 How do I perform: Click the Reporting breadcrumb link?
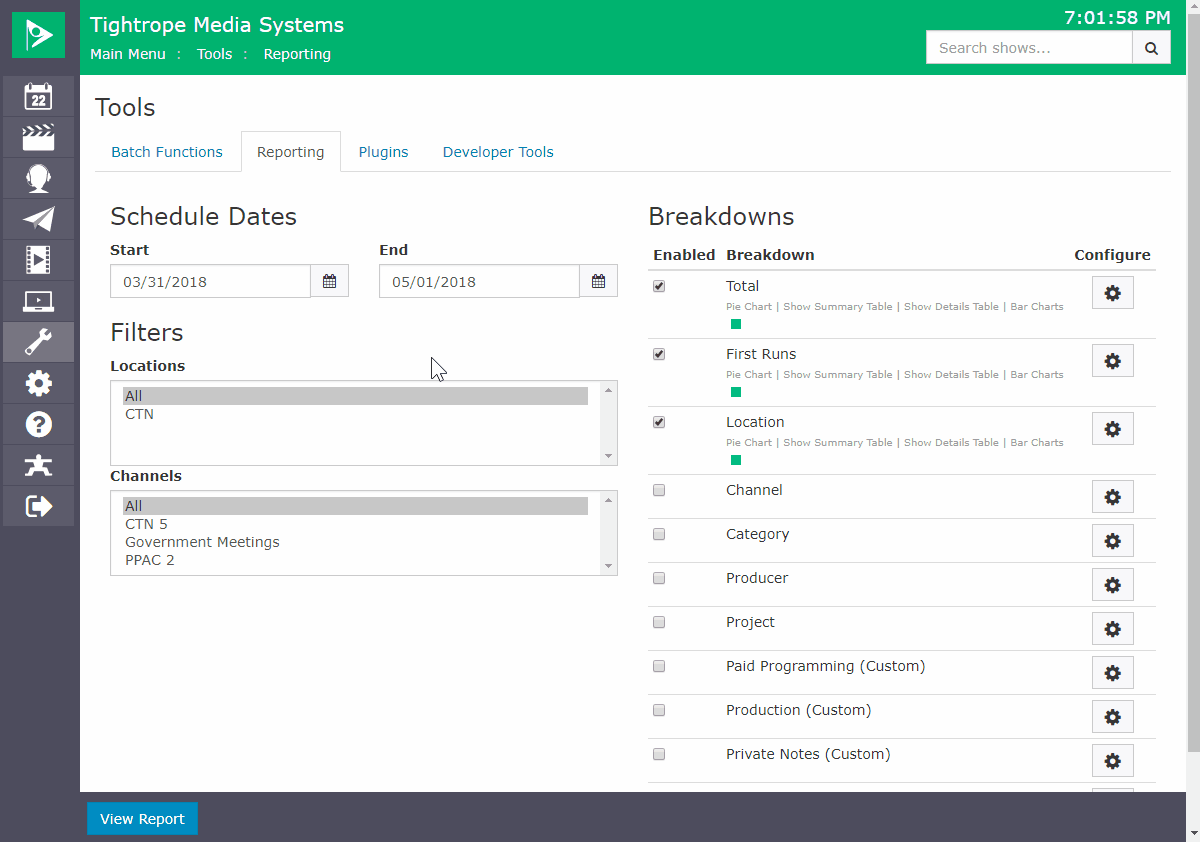[297, 54]
